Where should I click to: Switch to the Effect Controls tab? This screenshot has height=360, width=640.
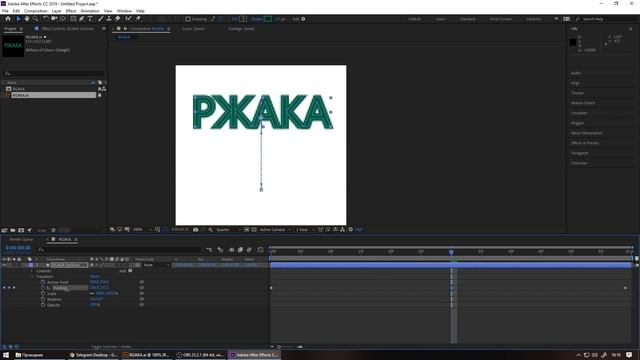[x=67, y=29]
